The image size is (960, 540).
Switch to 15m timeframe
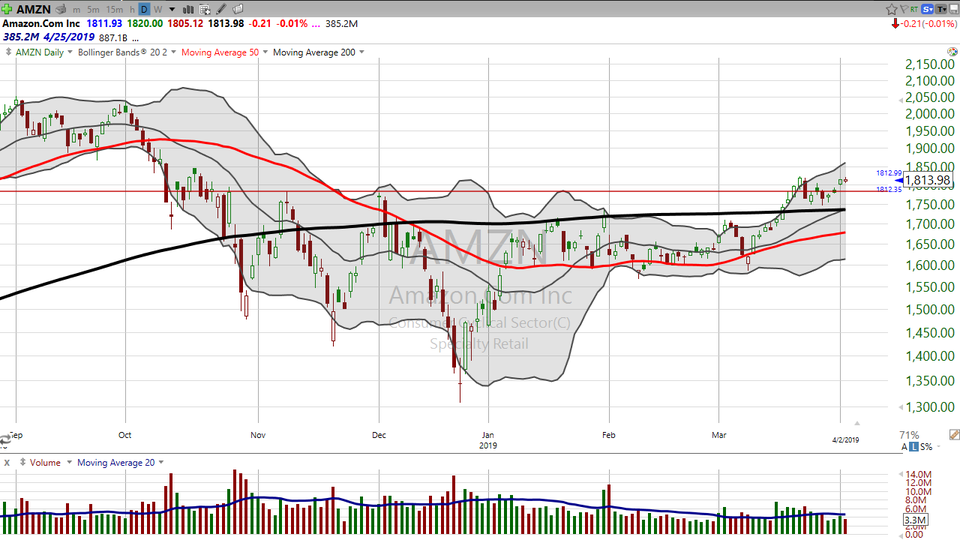[x=114, y=9]
